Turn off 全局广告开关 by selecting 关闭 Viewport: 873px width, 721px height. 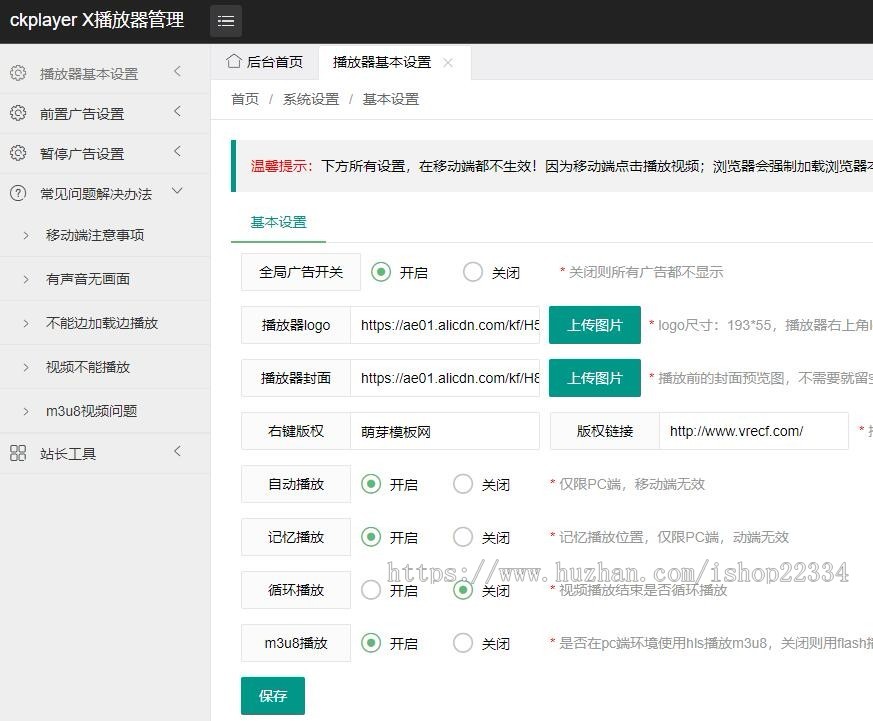[x=472, y=271]
